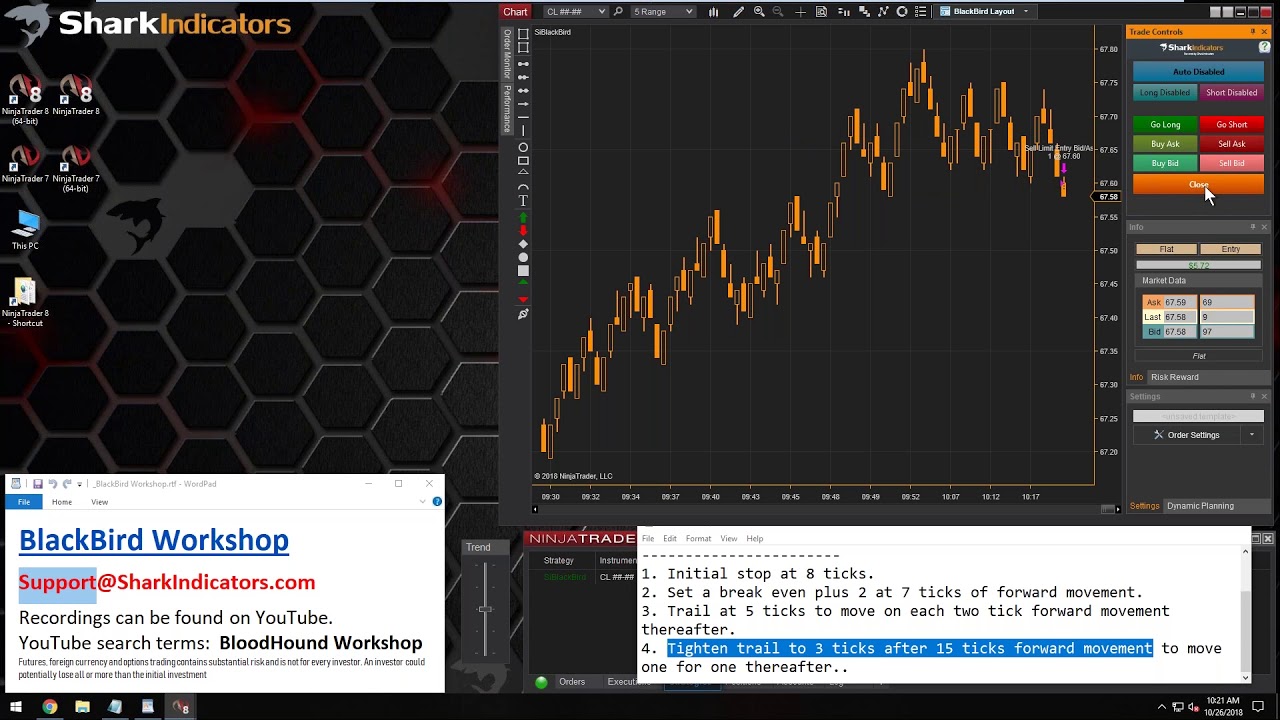
Task: Pin the Settings panel
Action: [x=1253, y=396]
